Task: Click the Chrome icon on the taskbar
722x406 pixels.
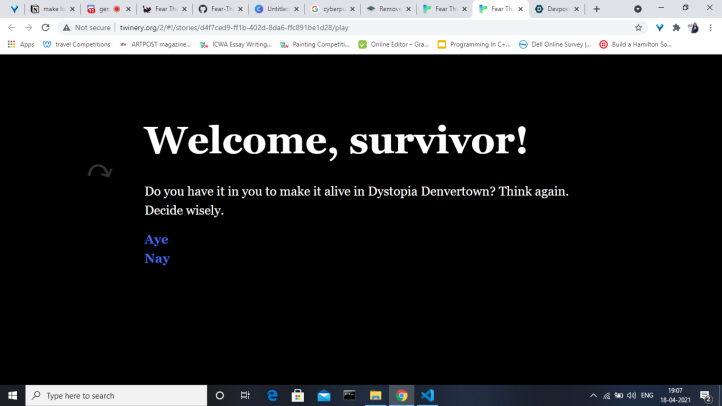Action: click(x=402, y=395)
